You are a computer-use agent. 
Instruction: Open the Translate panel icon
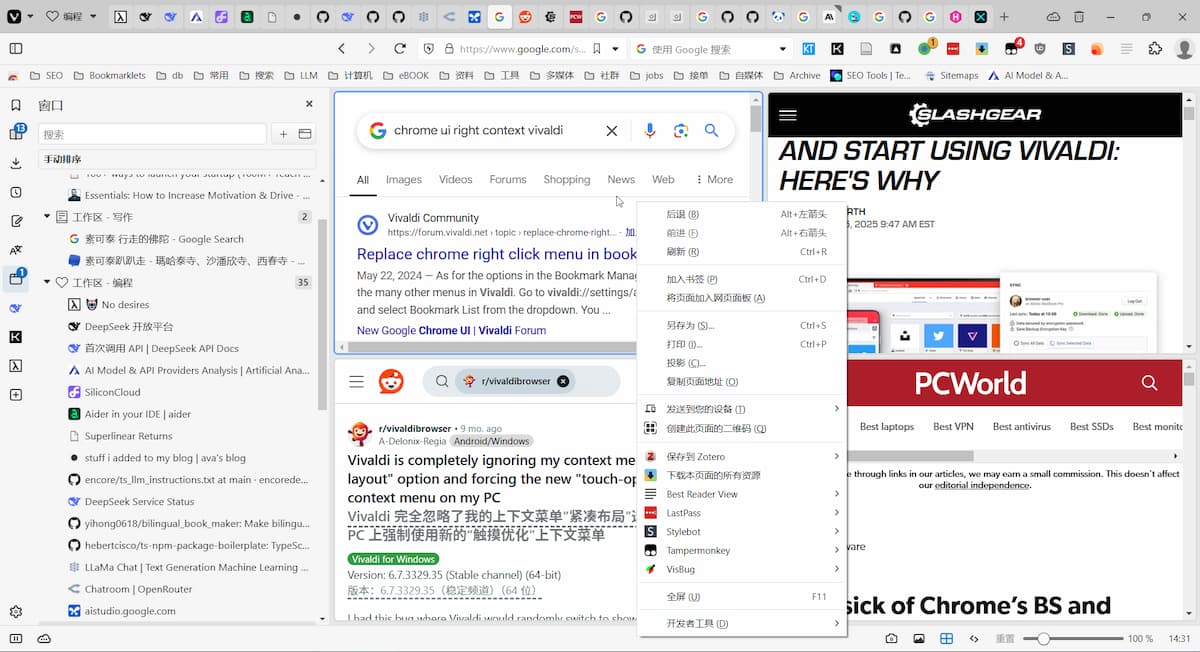(x=16, y=250)
